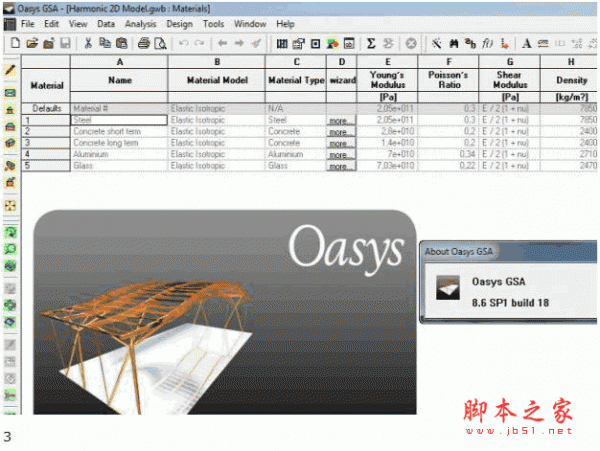Screen dimensions: 600x451
Task: Click the four-arrow fit icon in sidebar
Action: coord(10,205)
